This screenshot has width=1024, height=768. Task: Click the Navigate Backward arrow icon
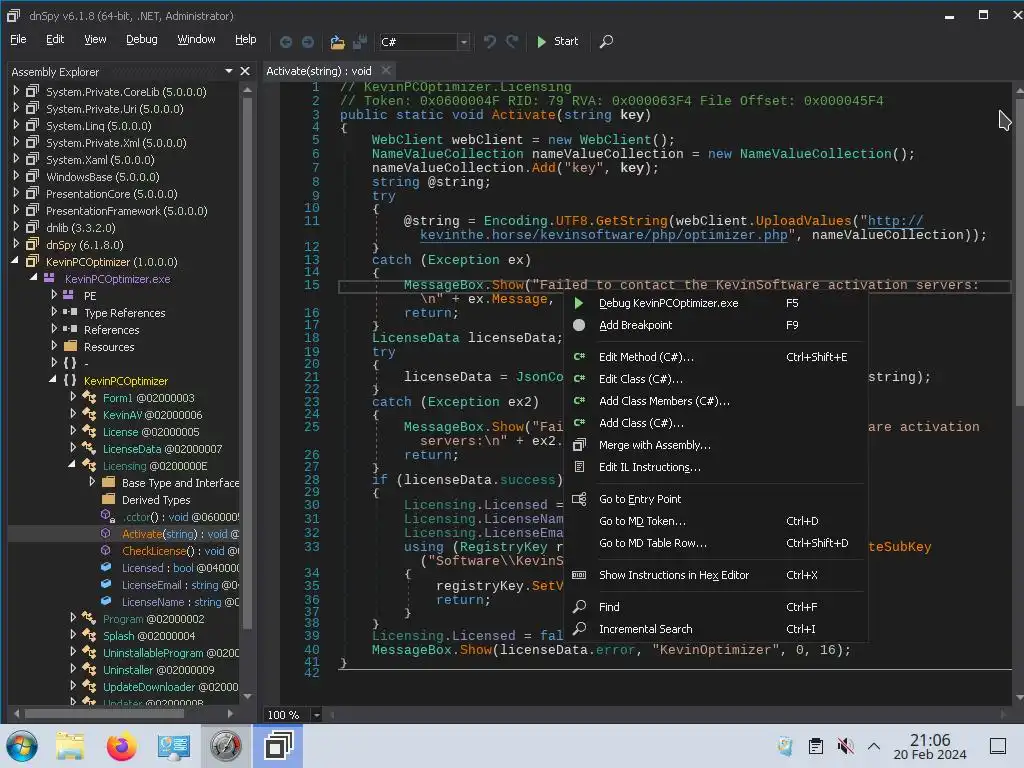pyautogui.click(x=285, y=42)
